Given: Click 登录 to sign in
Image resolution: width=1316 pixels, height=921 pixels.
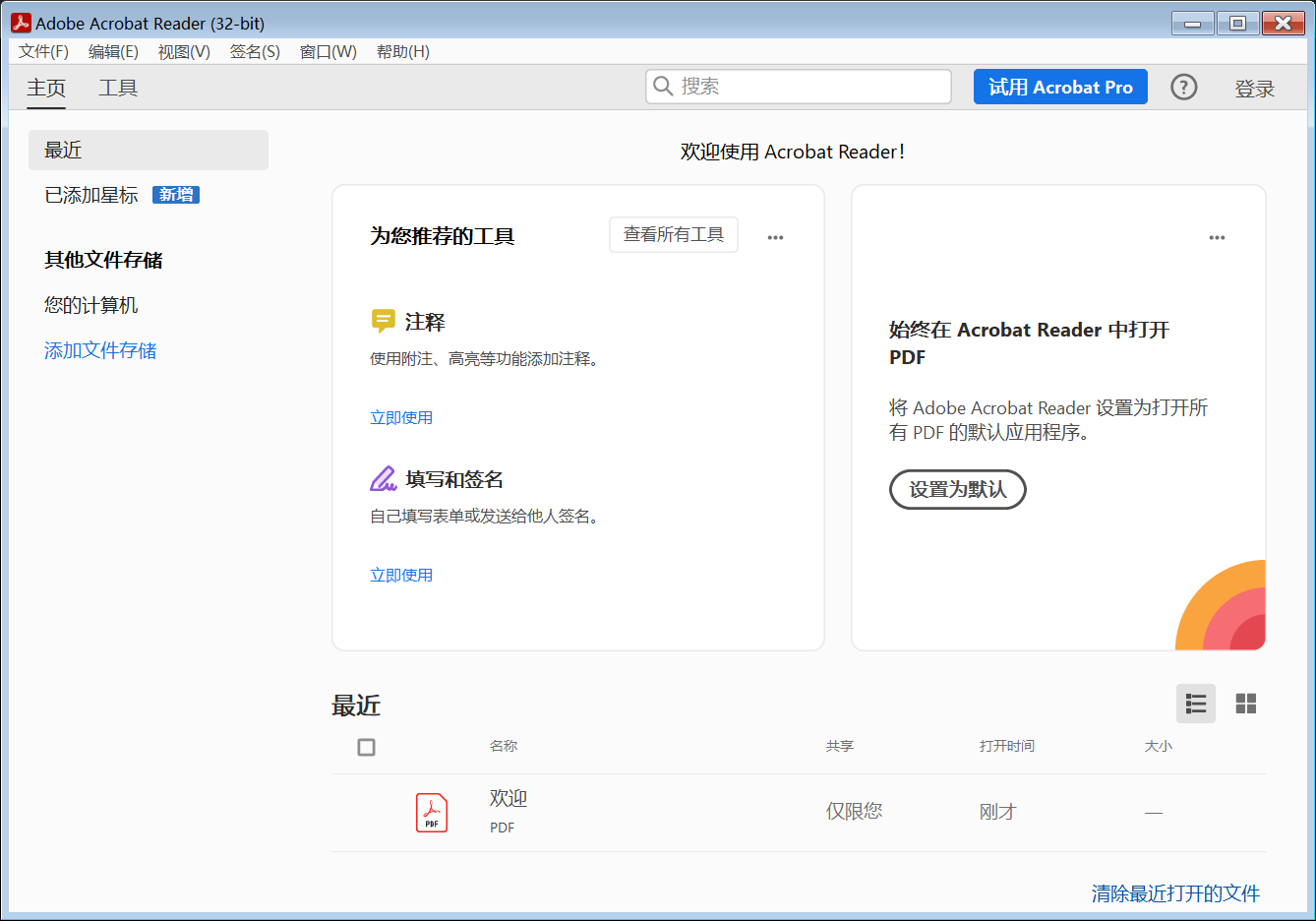Looking at the screenshot, I should pyautogui.click(x=1255, y=89).
